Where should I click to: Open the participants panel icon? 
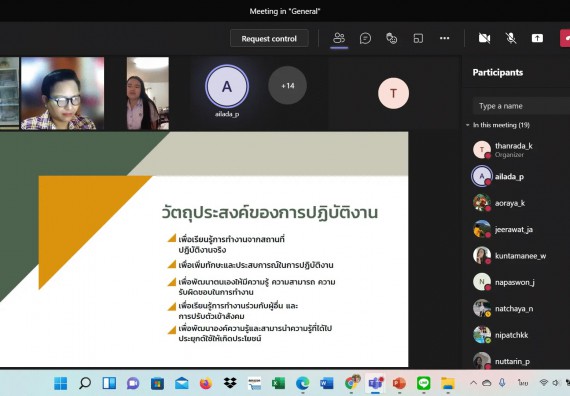click(339, 38)
